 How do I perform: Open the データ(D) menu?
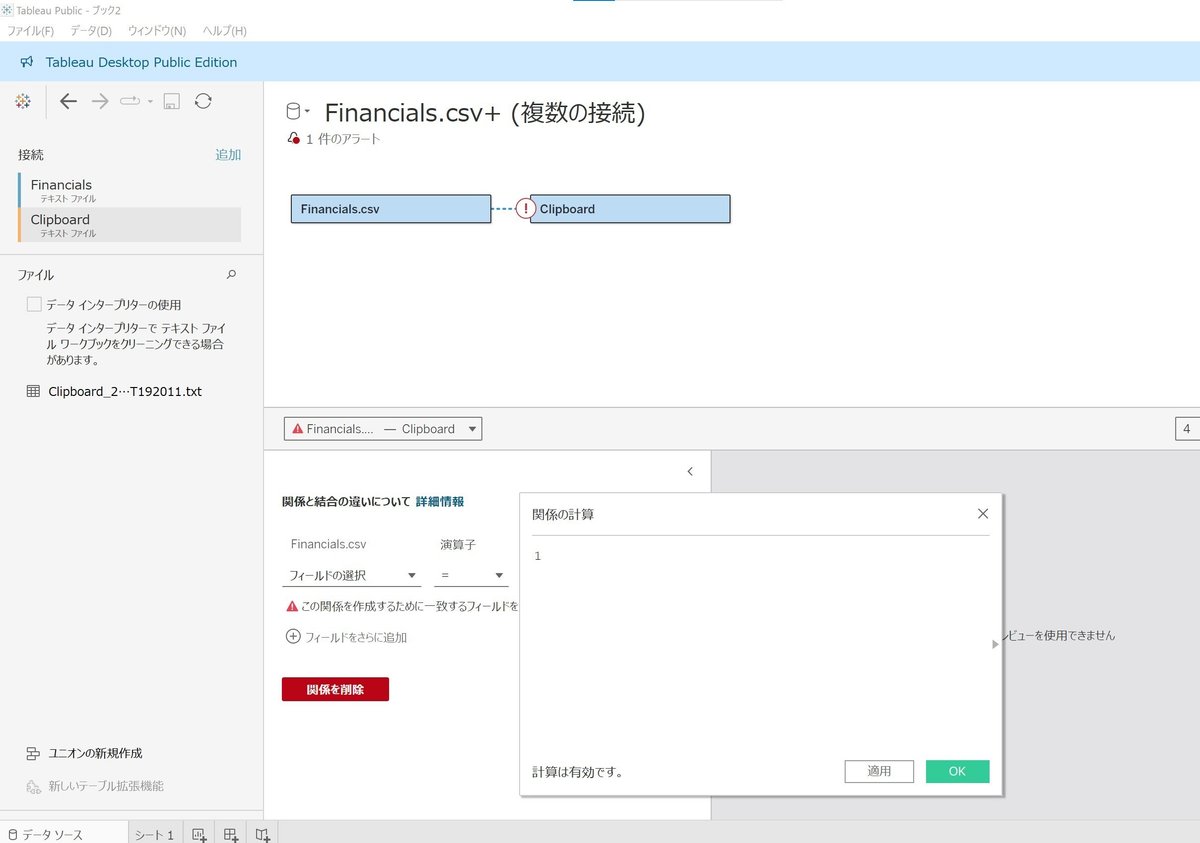pos(91,31)
